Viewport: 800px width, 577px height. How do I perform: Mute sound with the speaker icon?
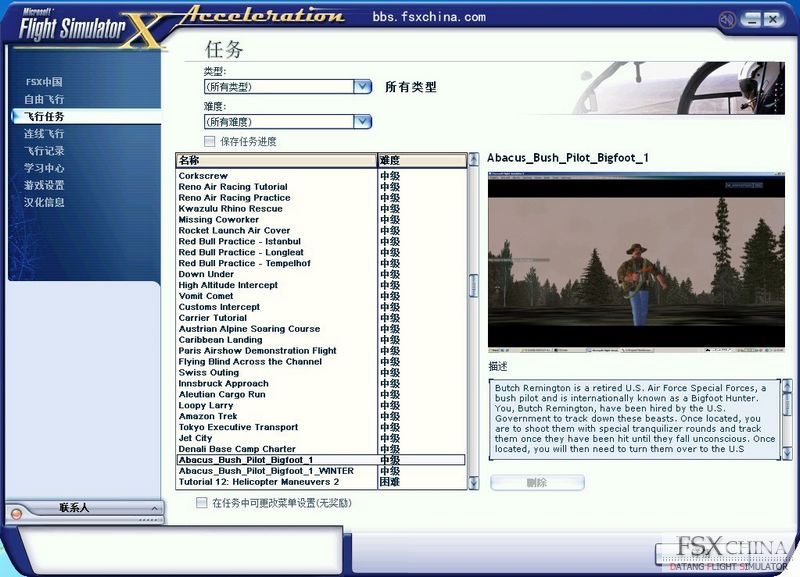tap(727, 20)
